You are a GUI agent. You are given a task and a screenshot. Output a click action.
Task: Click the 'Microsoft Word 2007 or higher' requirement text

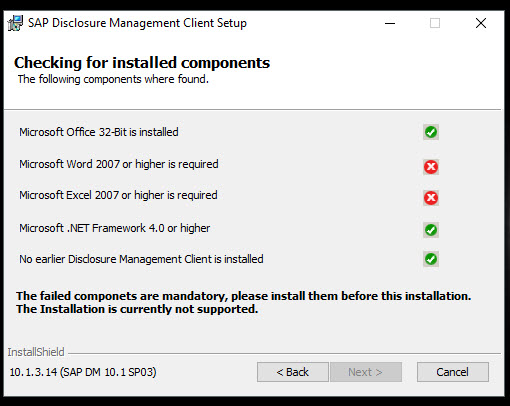[x=119, y=164]
